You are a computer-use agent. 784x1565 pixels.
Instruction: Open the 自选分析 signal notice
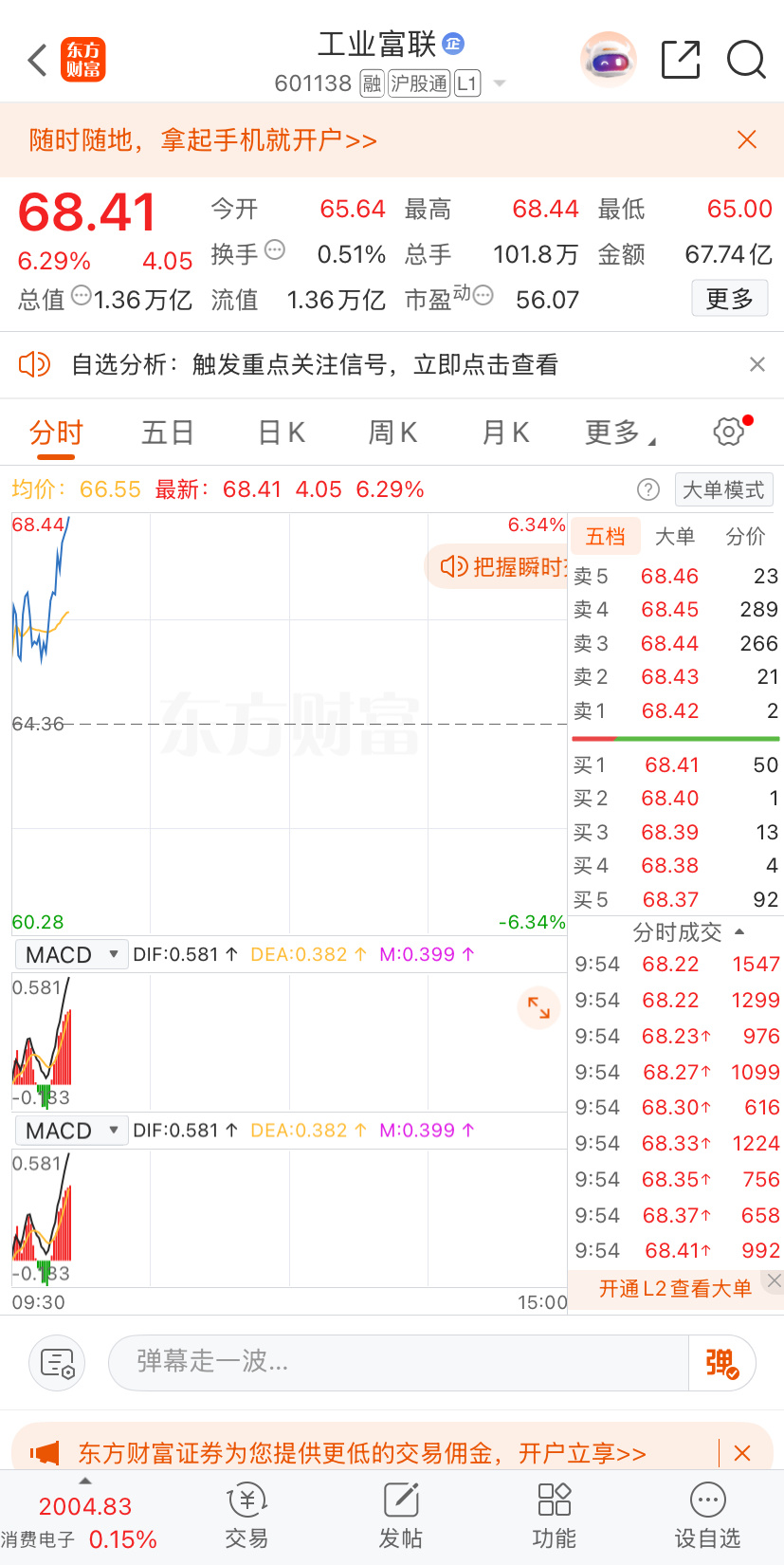coord(315,364)
